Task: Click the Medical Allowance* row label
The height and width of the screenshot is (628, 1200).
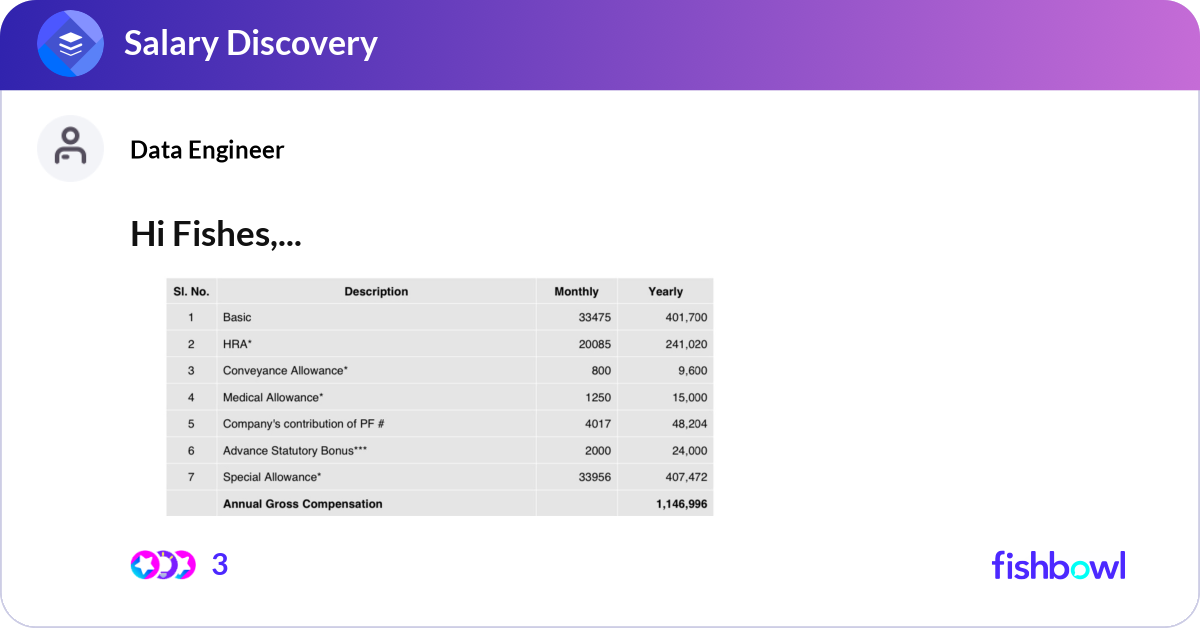Action: (x=273, y=398)
